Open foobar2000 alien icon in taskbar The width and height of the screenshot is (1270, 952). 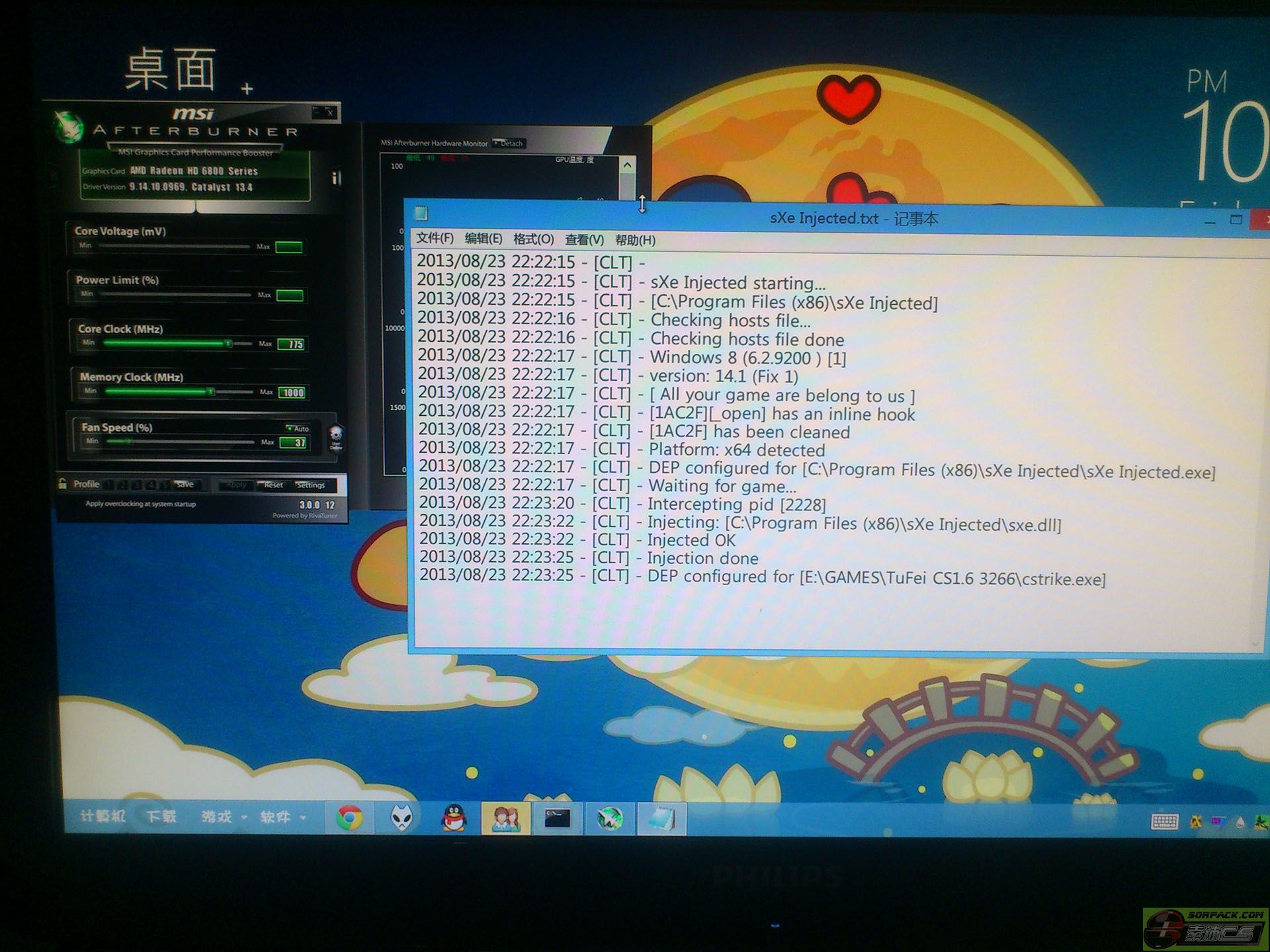[402, 818]
